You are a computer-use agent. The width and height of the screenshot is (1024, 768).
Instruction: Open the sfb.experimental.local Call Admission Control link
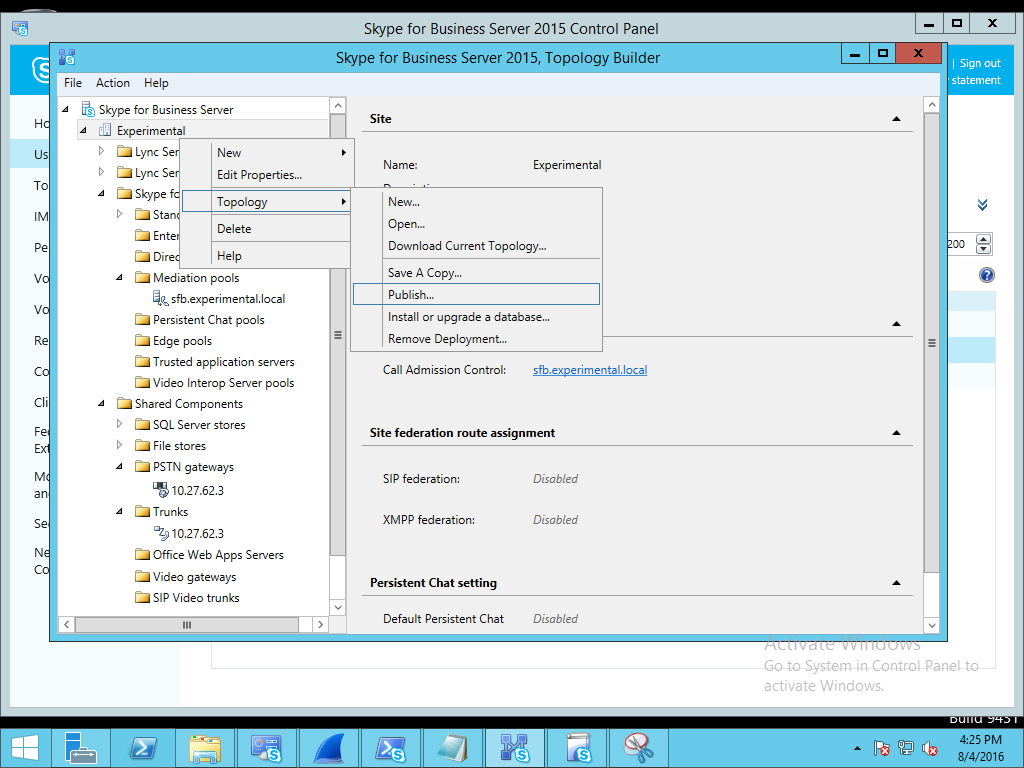click(x=590, y=370)
